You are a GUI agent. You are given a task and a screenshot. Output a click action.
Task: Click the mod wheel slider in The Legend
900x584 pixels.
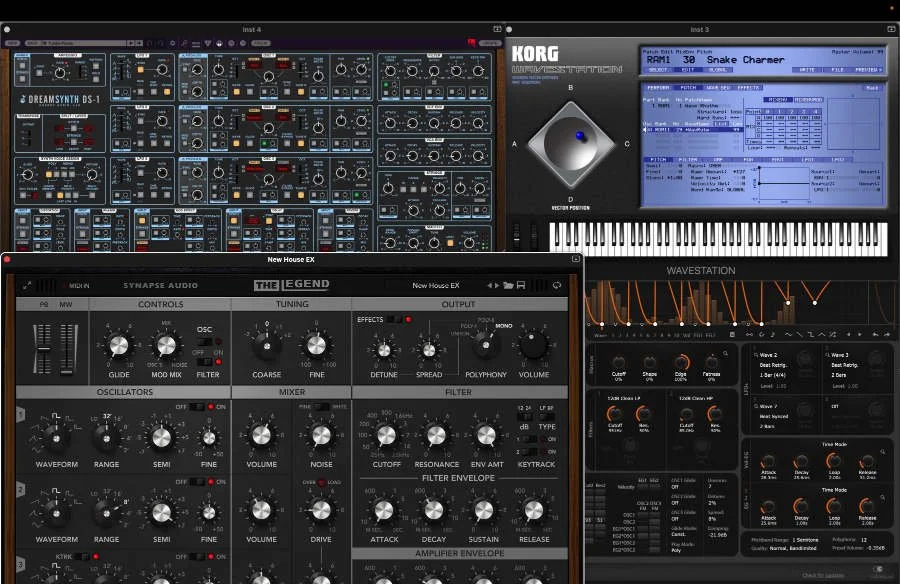68,371
